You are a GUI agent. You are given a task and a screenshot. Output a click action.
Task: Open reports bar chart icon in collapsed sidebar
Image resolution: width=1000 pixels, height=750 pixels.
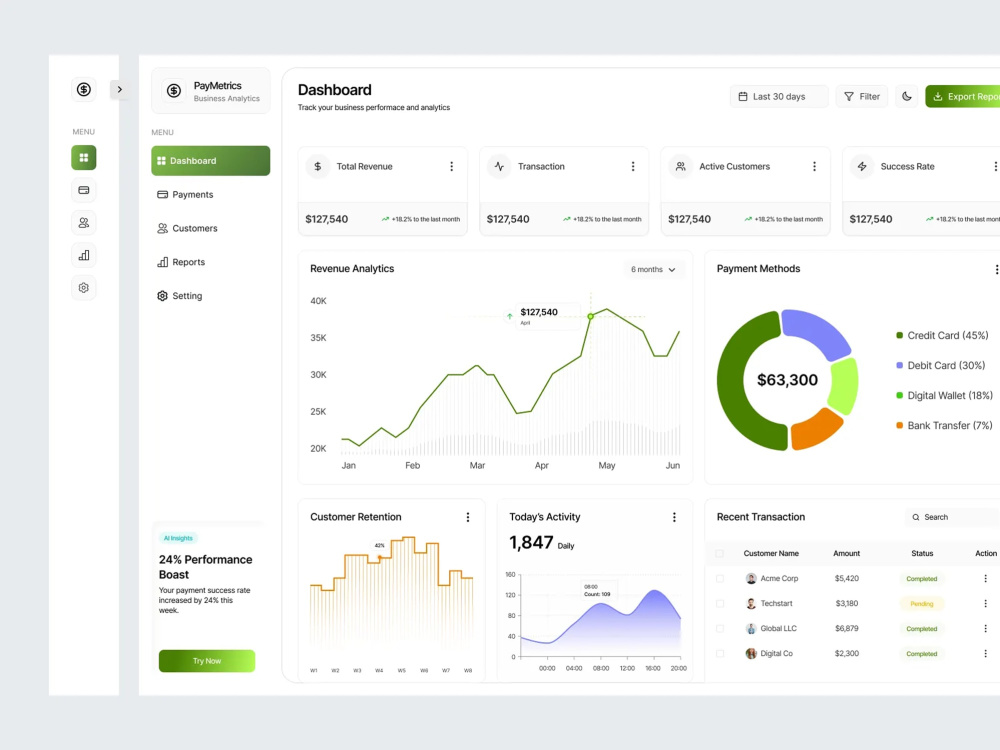84,255
